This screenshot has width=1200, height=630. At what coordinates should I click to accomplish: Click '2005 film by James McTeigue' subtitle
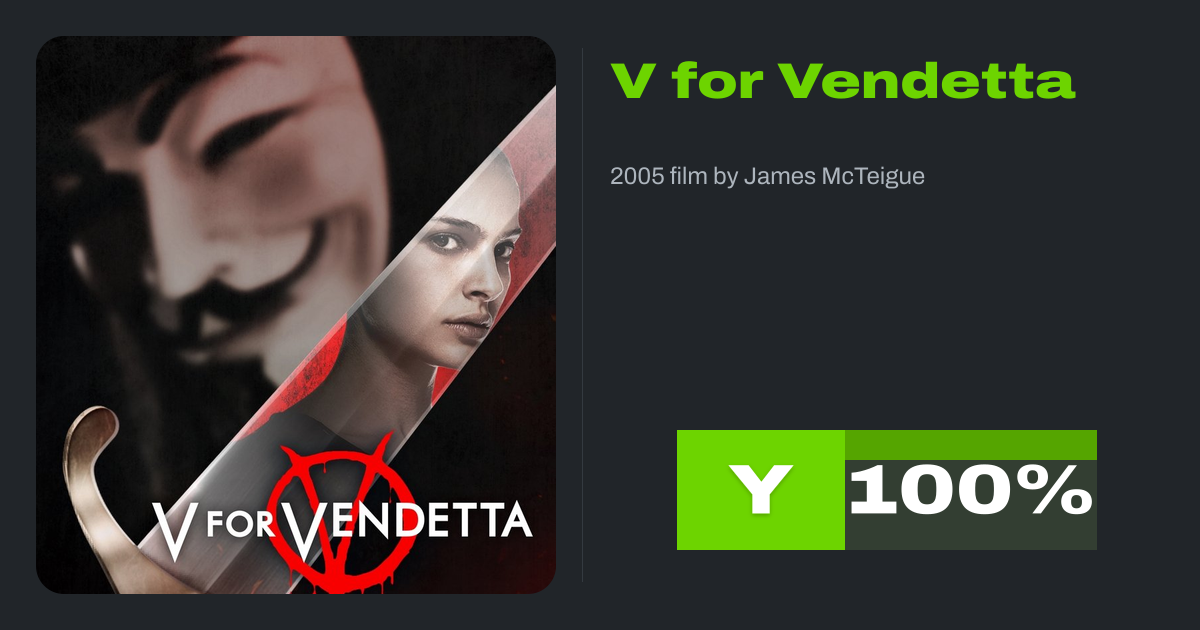click(x=767, y=177)
